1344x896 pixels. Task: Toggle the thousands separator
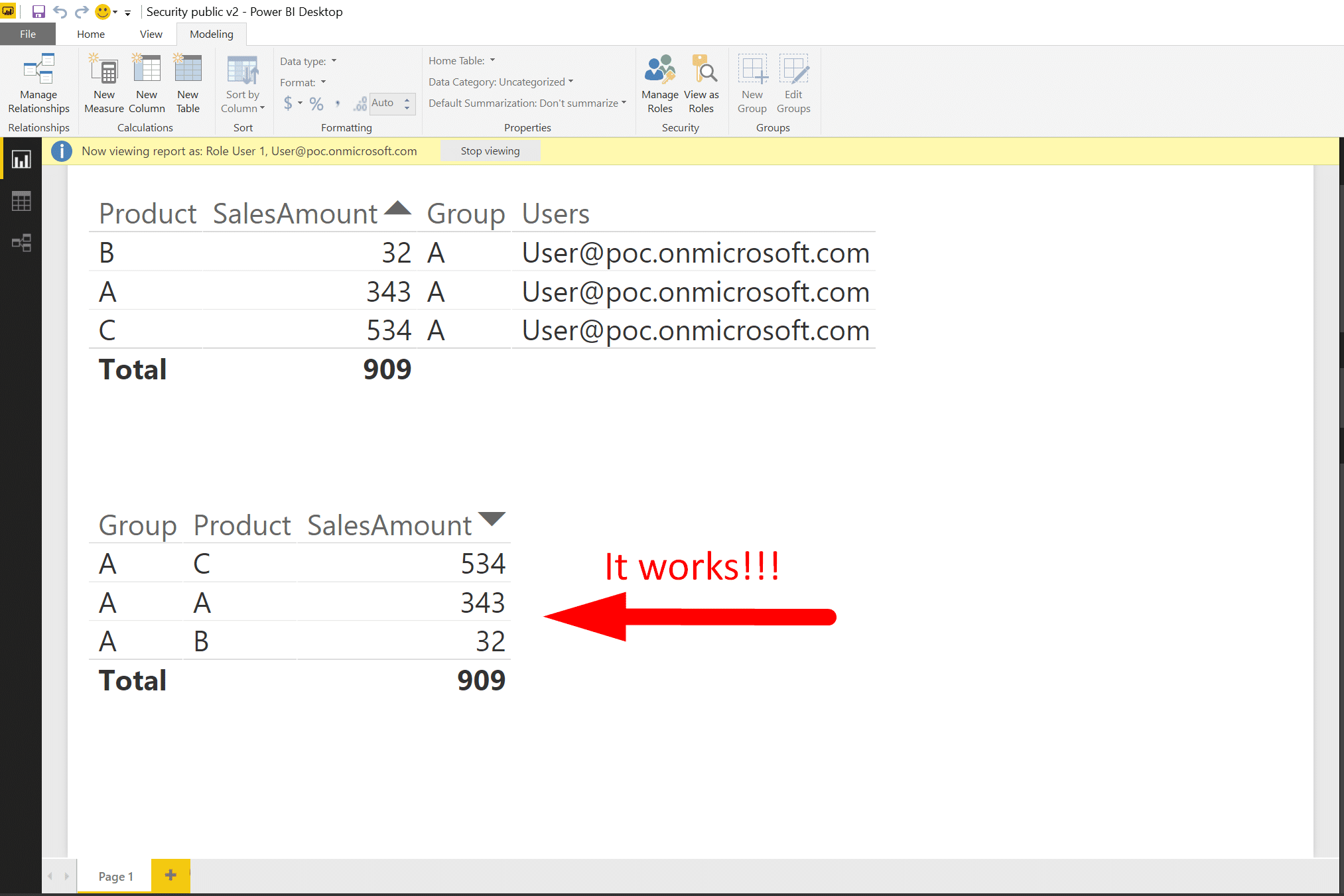pos(338,103)
